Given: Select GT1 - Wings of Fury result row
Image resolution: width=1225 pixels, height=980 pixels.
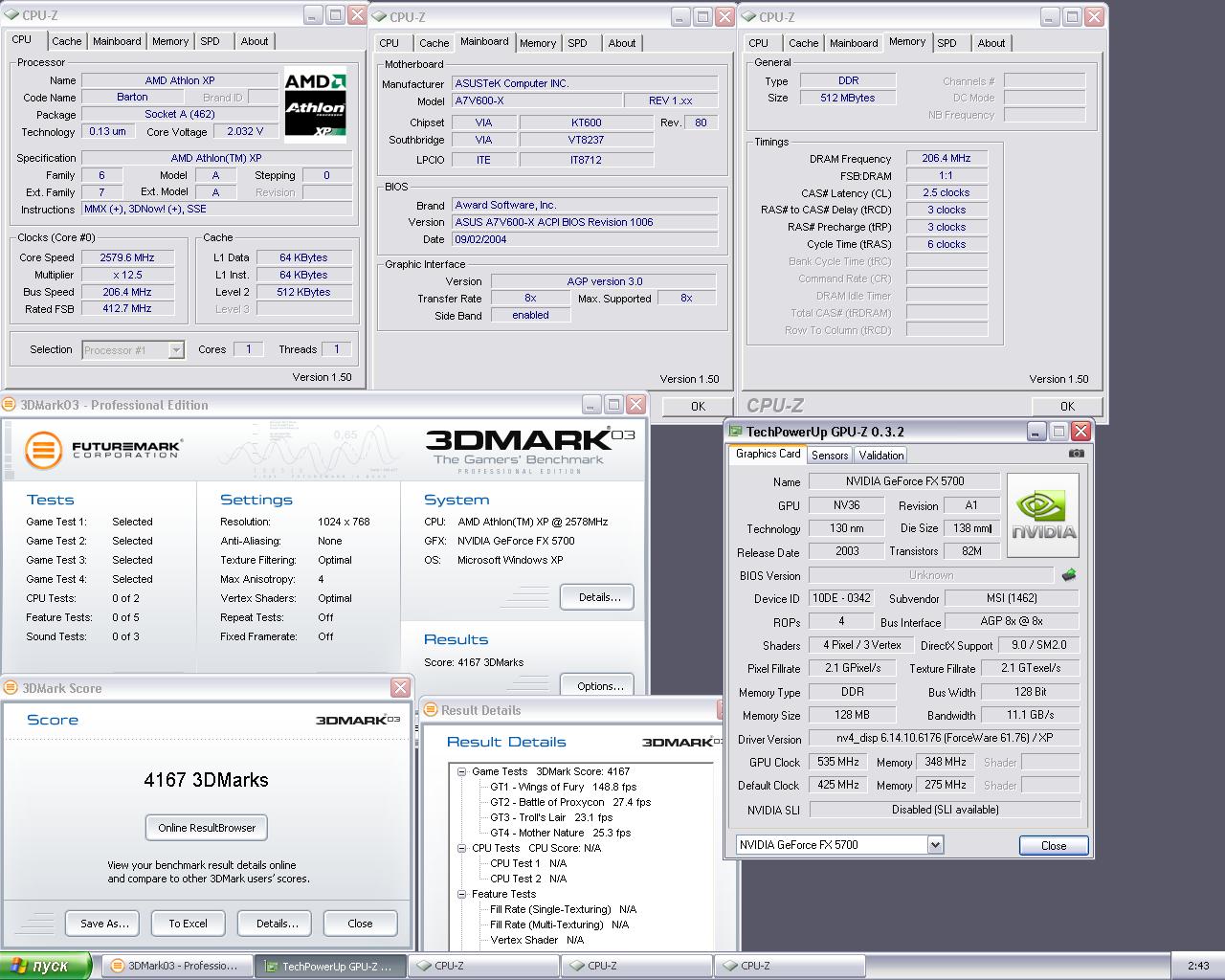Looking at the screenshot, I should pos(563,787).
